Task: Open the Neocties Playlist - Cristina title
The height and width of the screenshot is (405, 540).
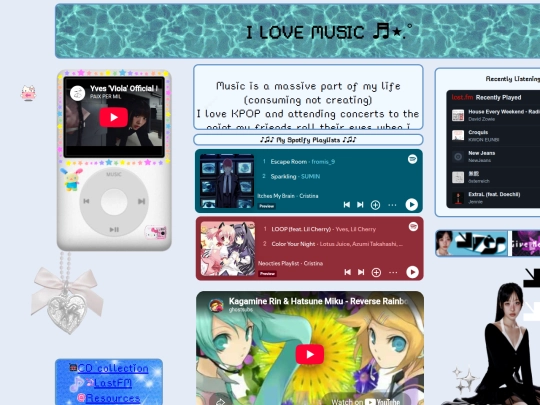Action: click(290, 263)
